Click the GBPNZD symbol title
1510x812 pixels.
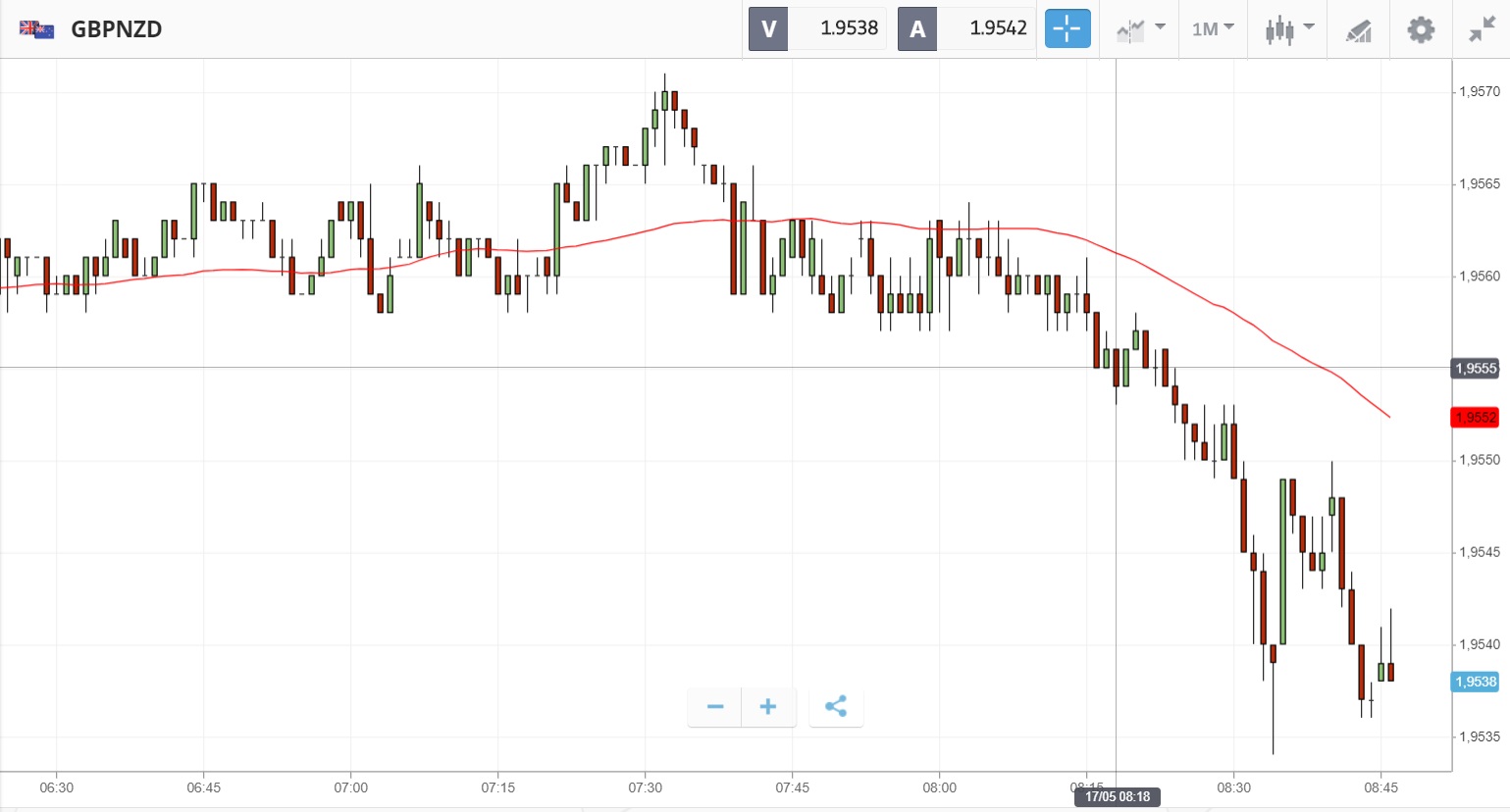click(116, 29)
